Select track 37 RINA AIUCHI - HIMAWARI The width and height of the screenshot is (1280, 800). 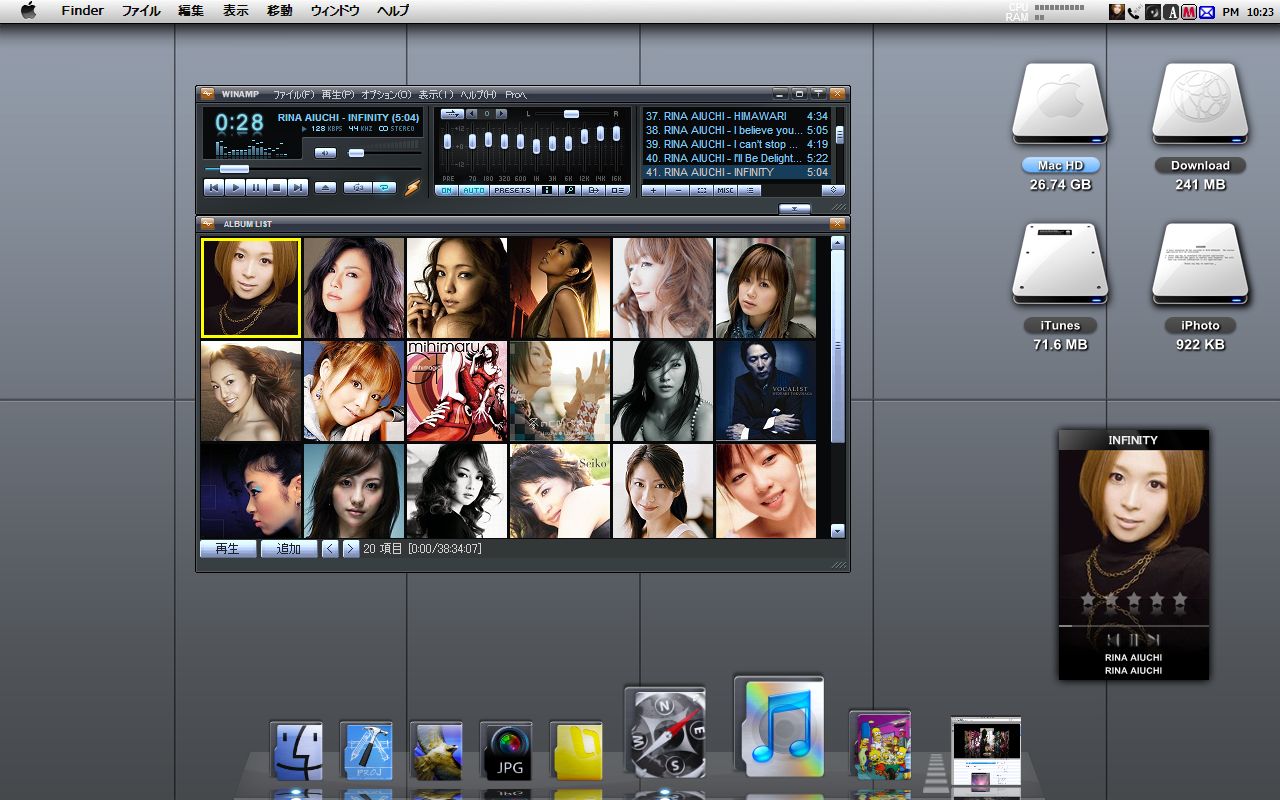[736, 116]
